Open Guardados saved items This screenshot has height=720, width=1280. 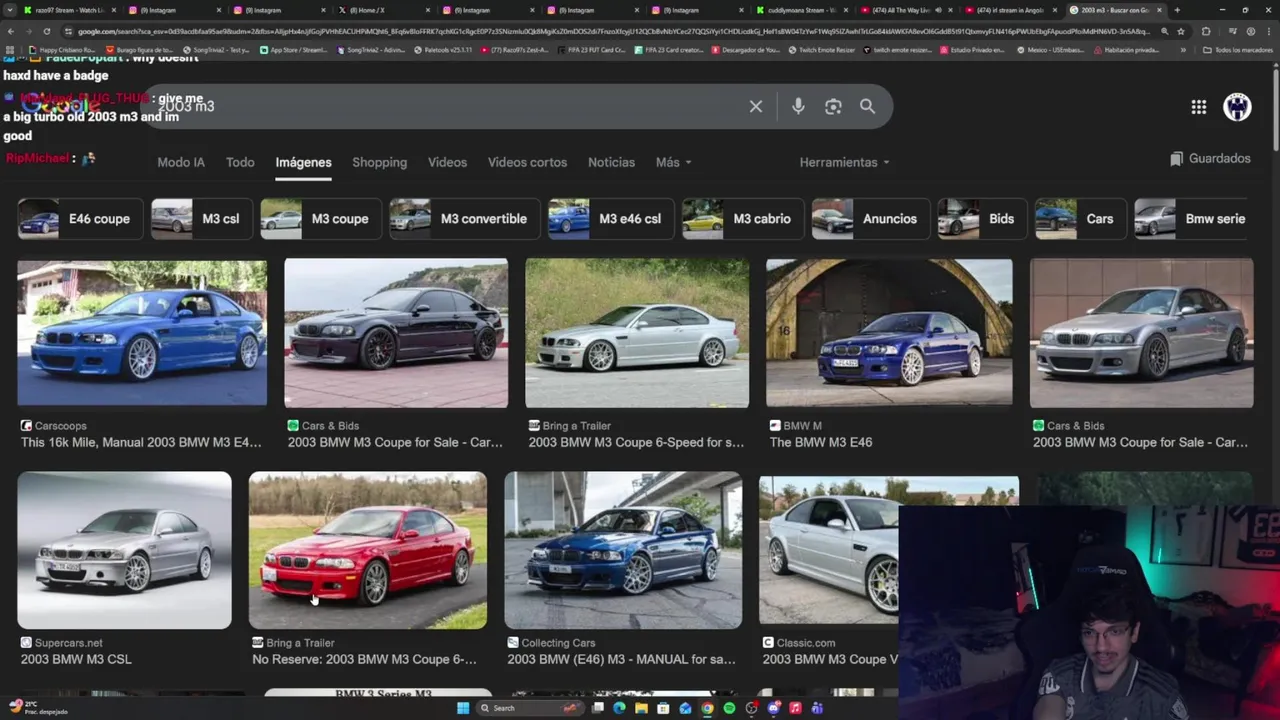tap(1210, 158)
